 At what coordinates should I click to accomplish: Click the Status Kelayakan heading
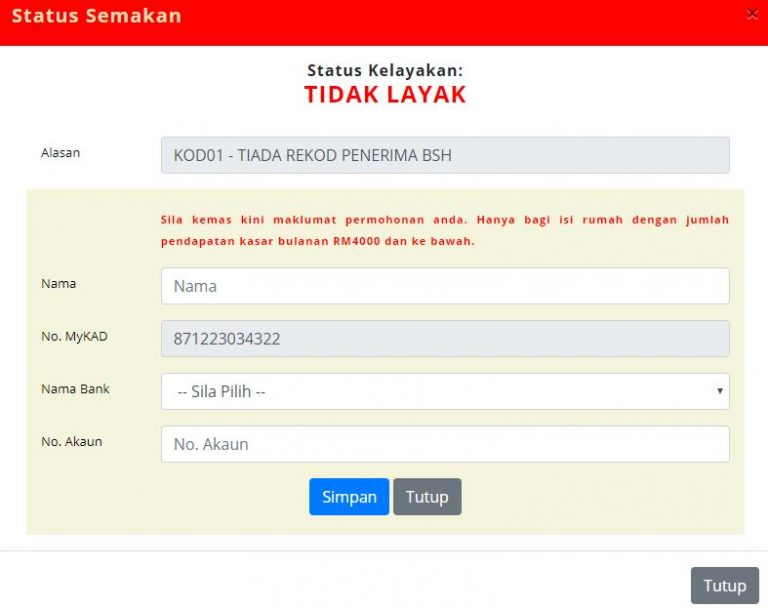click(x=385, y=70)
